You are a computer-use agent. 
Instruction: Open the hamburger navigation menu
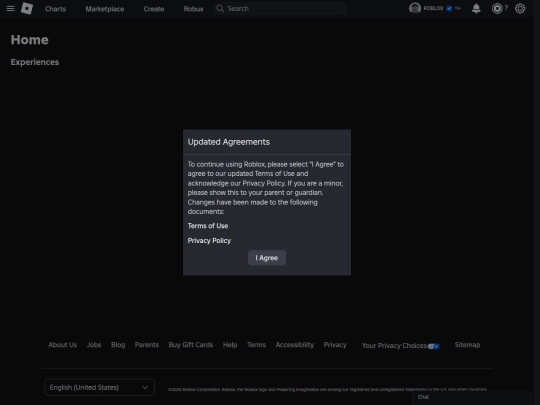[x=10, y=8]
